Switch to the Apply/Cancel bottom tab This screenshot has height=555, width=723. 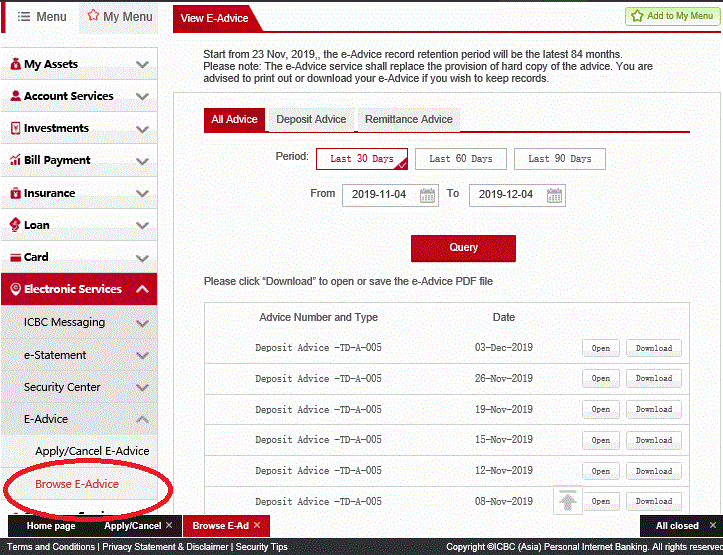click(x=132, y=526)
